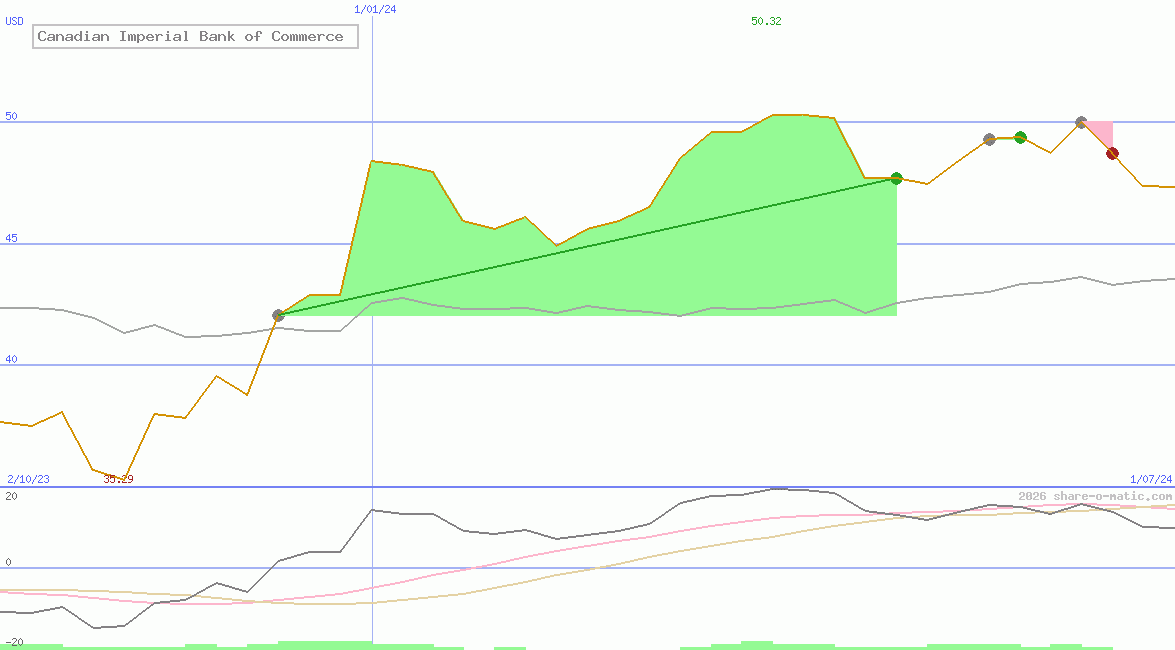
Task: Click the 20 indicator axis label
Action: pyautogui.click(x=11, y=496)
